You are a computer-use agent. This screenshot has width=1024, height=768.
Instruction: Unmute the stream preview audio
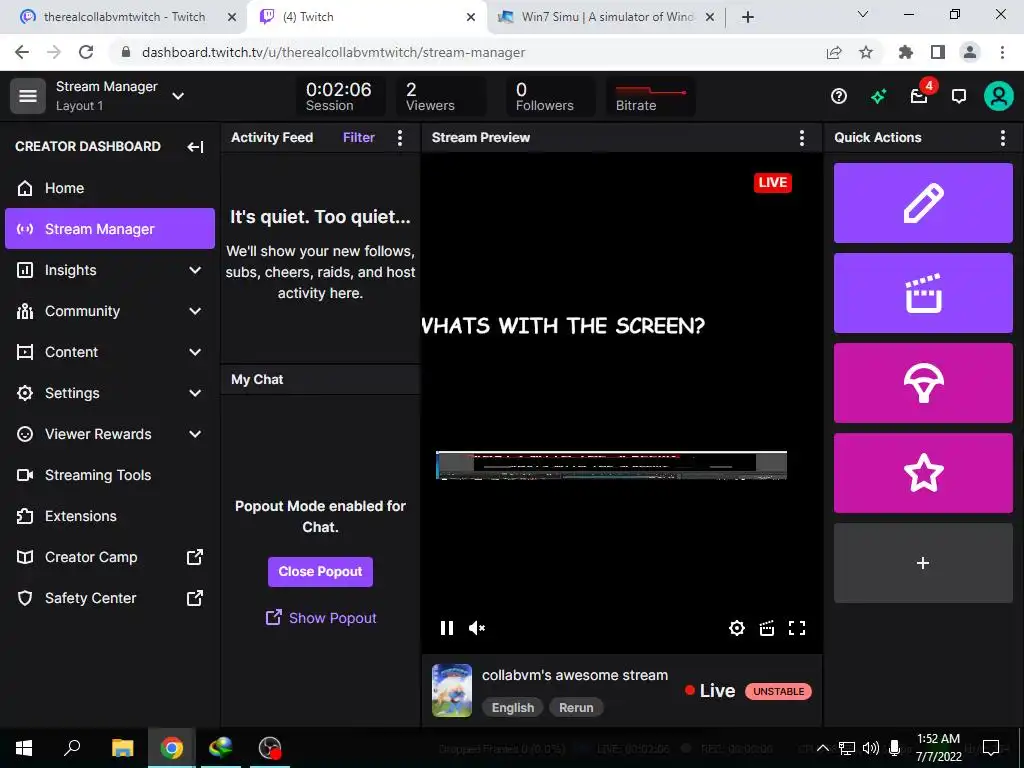pyautogui.click(x=477, y=628)
